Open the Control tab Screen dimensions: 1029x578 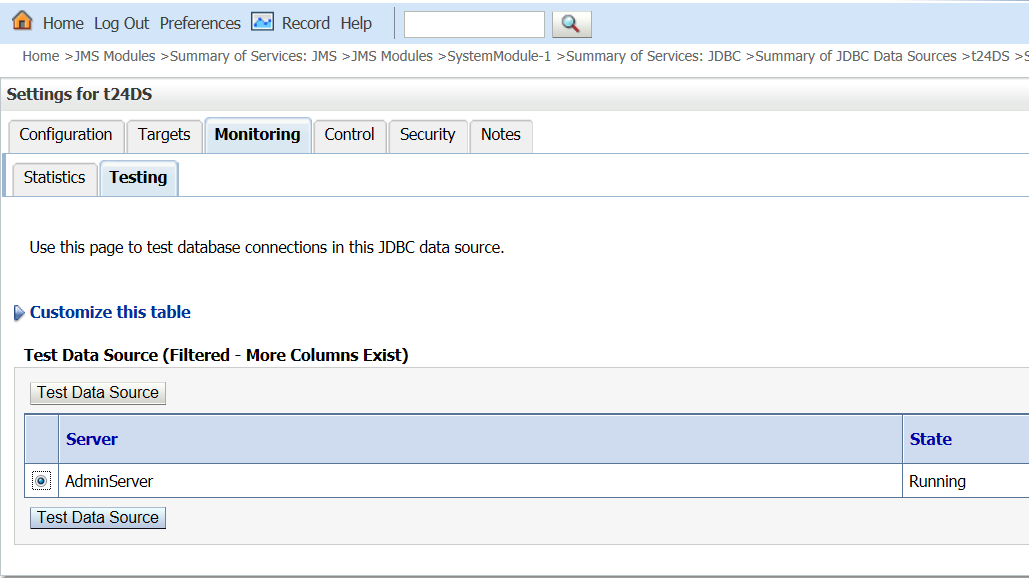349,135
